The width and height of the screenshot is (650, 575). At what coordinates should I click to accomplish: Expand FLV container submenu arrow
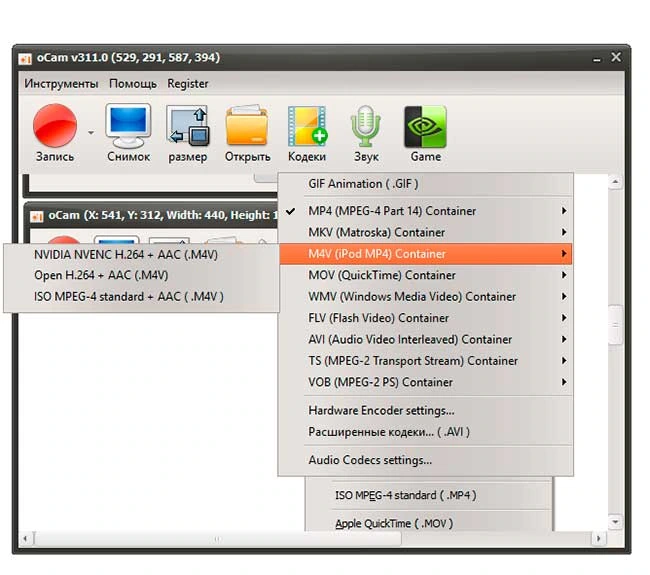pos(564,318)
